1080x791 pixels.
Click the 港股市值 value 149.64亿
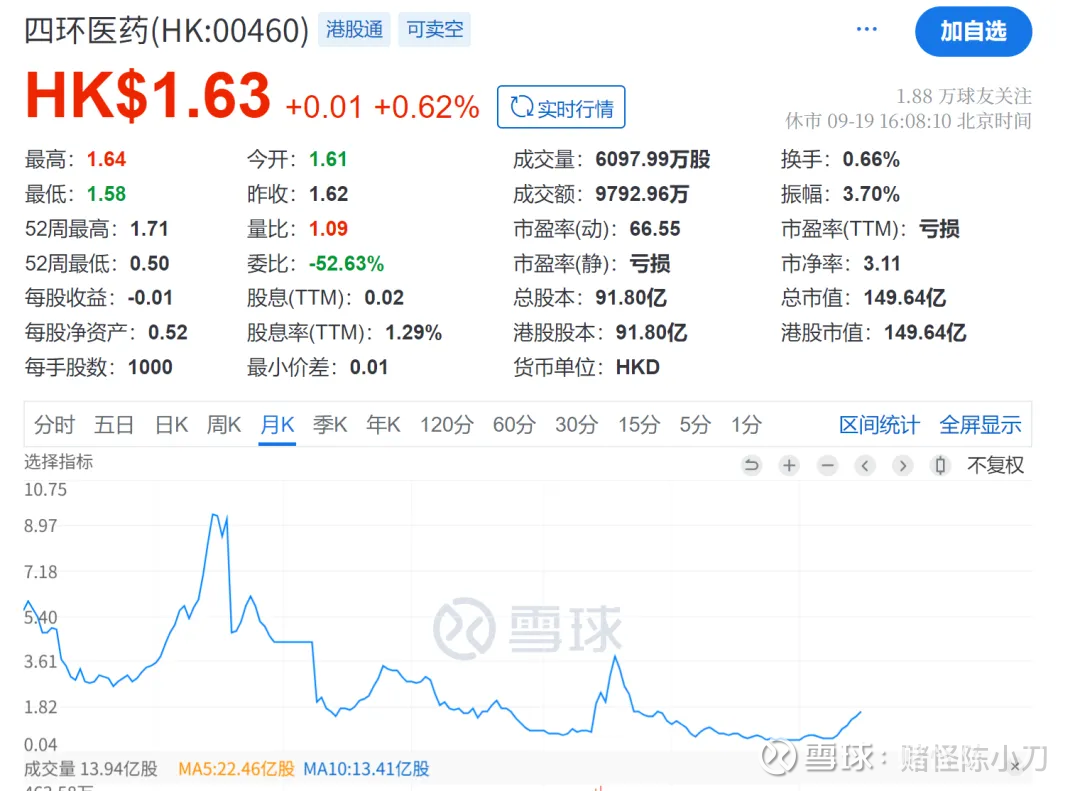(925, 333)
